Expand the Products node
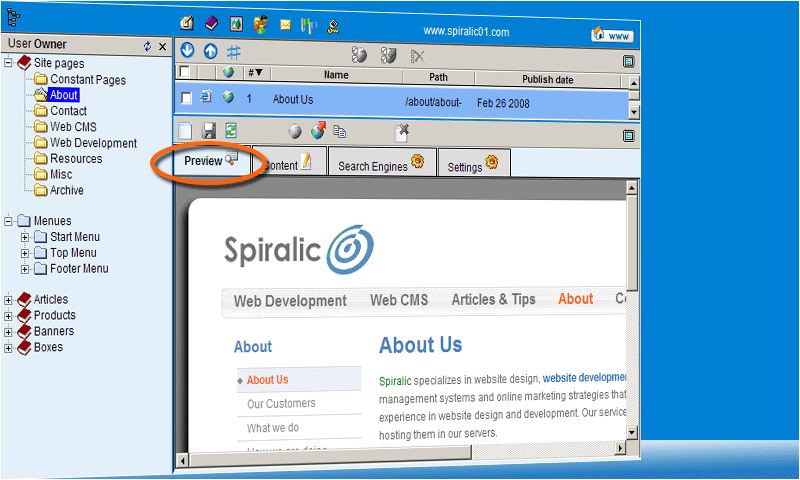 click(8, 316)
